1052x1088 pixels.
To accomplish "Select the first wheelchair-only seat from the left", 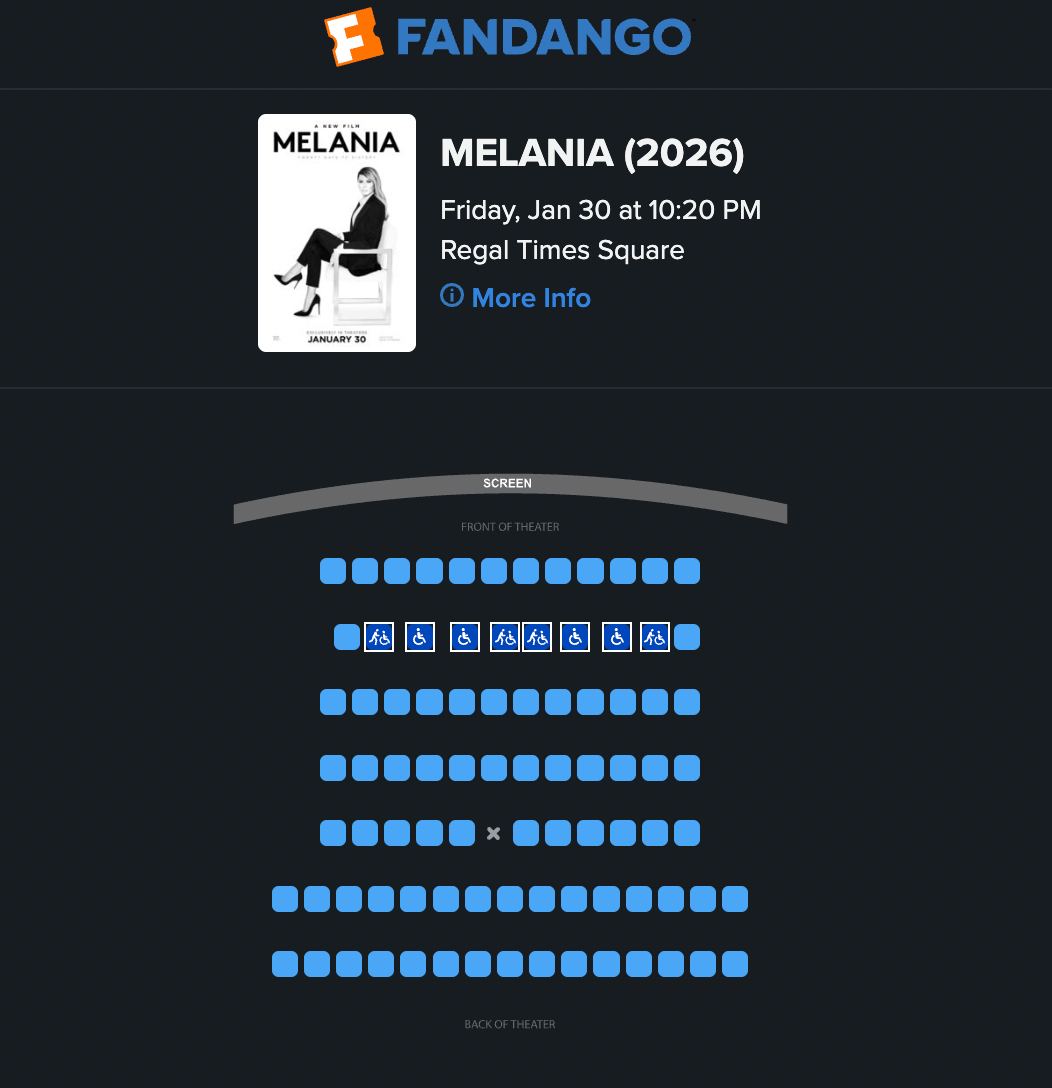I will [x=420, y=637].
